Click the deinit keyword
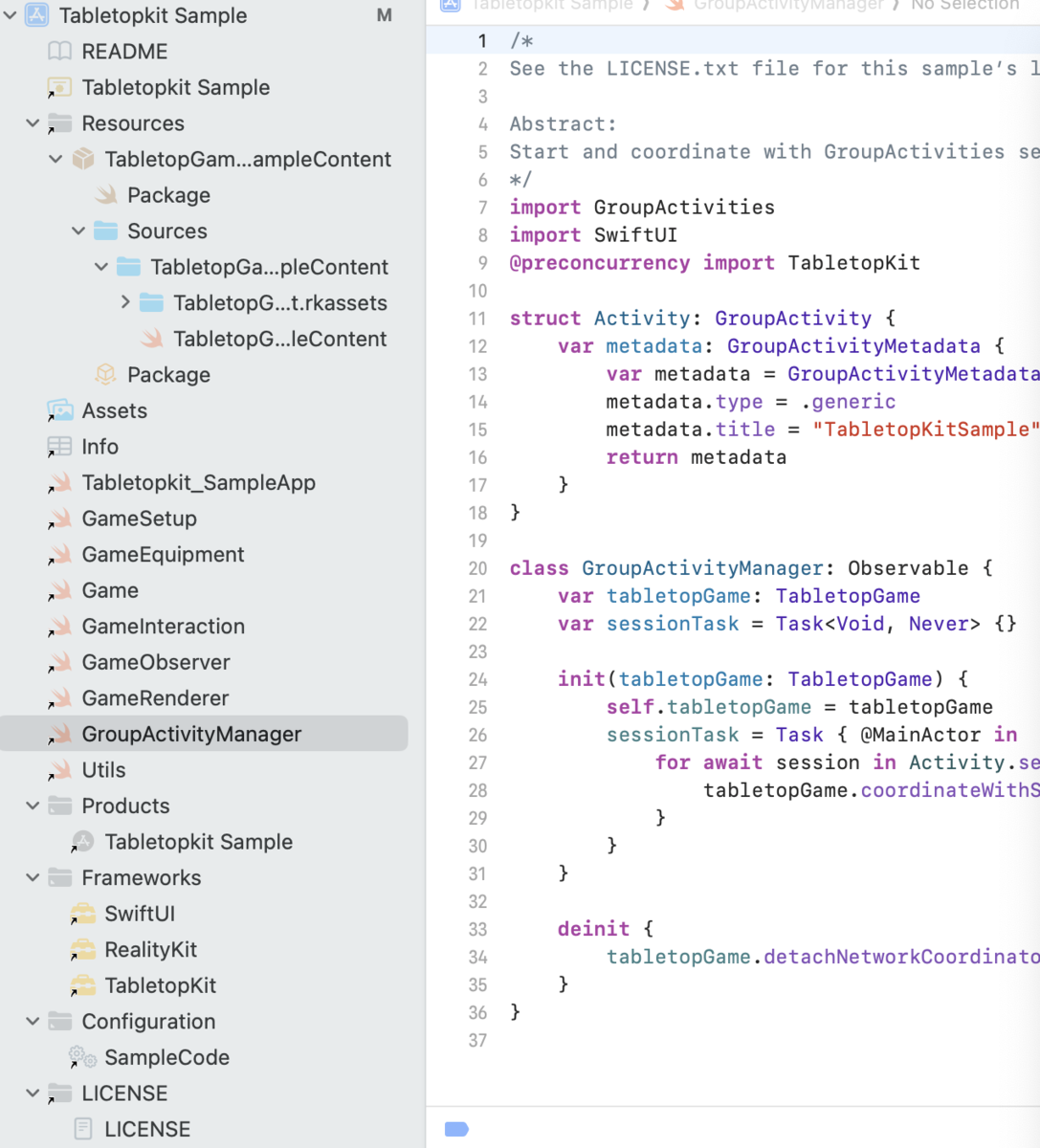 pyautogui.click(x=593, y=929)
